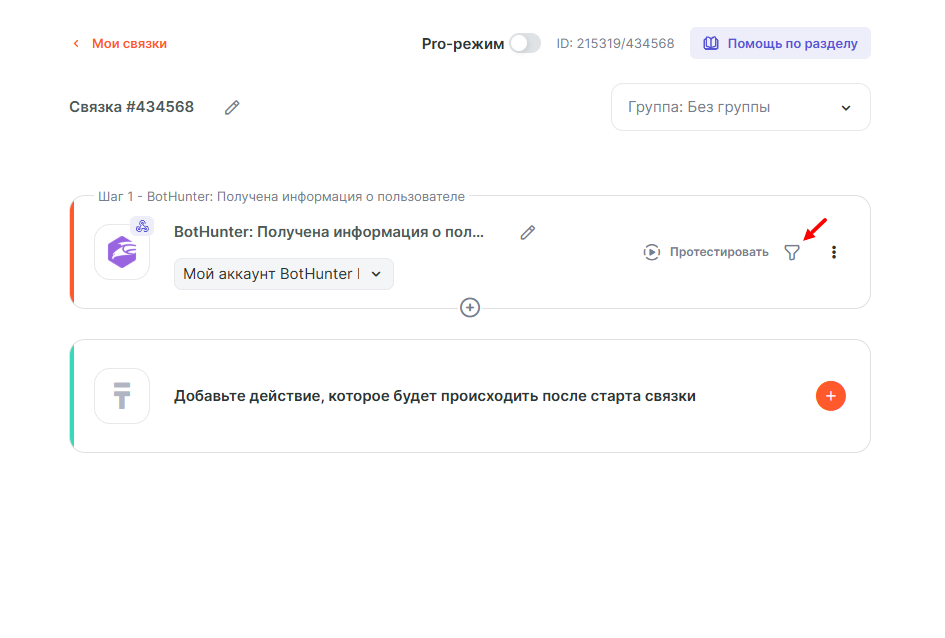Viewport: 945px width, 638px height.
Task: Click the ID 215319/434568 text
Action: coord(615,44)
